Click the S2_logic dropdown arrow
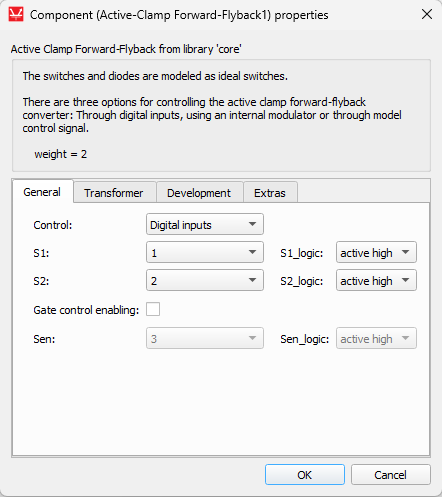This screenshot has width=442, height=497. click(x=405, y=280)
